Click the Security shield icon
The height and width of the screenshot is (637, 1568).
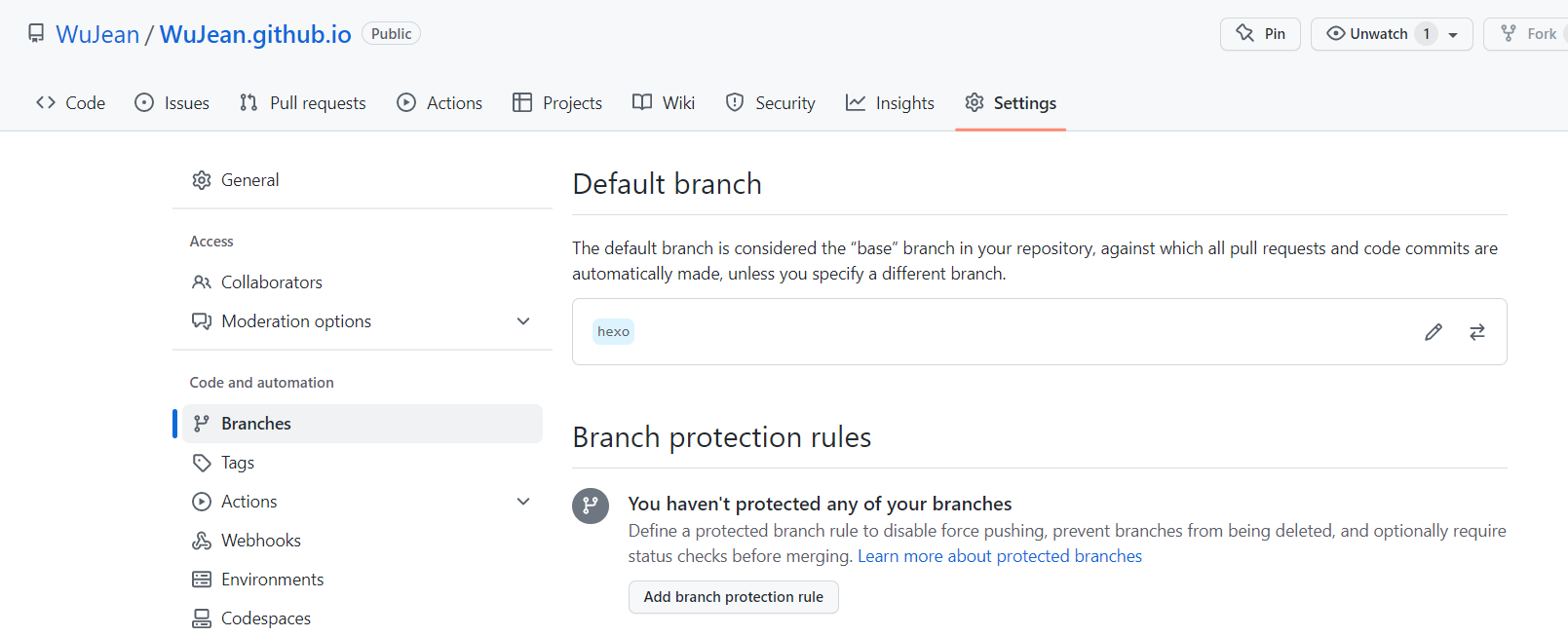pos(735,102)
